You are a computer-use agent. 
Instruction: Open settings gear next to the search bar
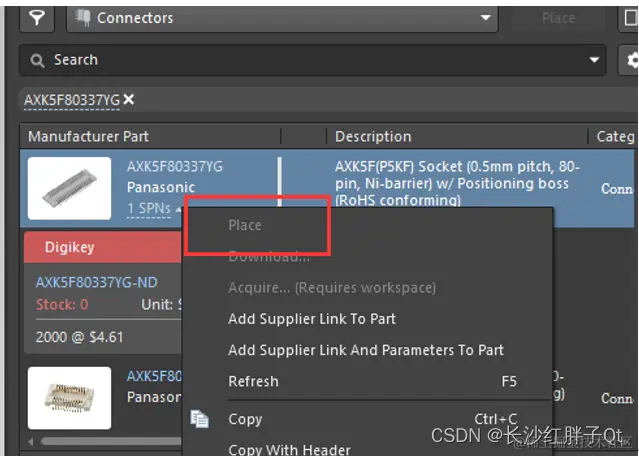(630, 60)
